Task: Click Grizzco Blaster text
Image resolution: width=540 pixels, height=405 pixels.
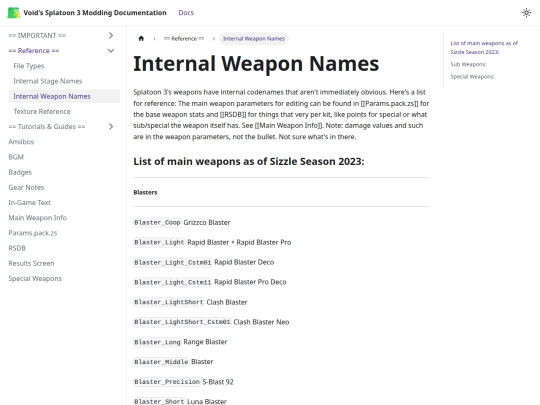Action: point(207,222)
